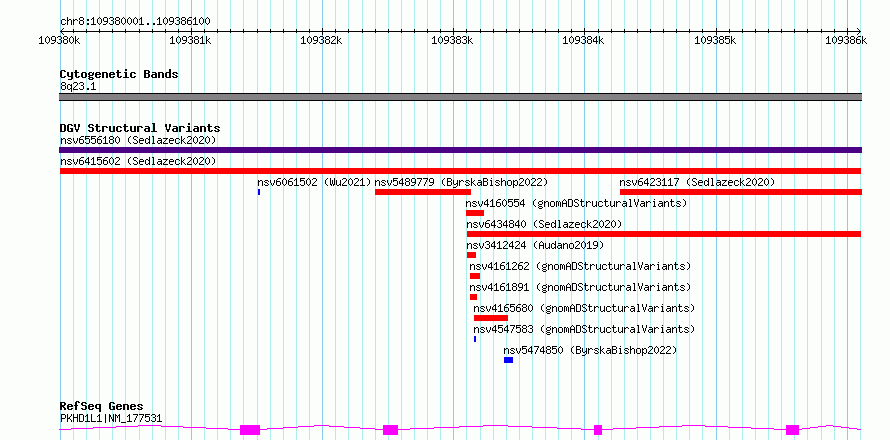Image resolution: width=890 pixels, height=440 pixels.
Task: Click the nsv6415602 (Sedlazeck2020) label
Action: pos(138,161)
